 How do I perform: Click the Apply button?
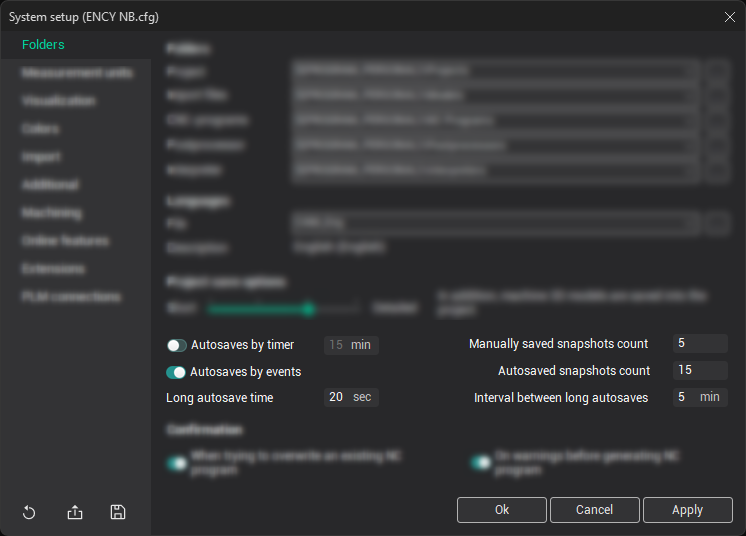tap(687, 510)
